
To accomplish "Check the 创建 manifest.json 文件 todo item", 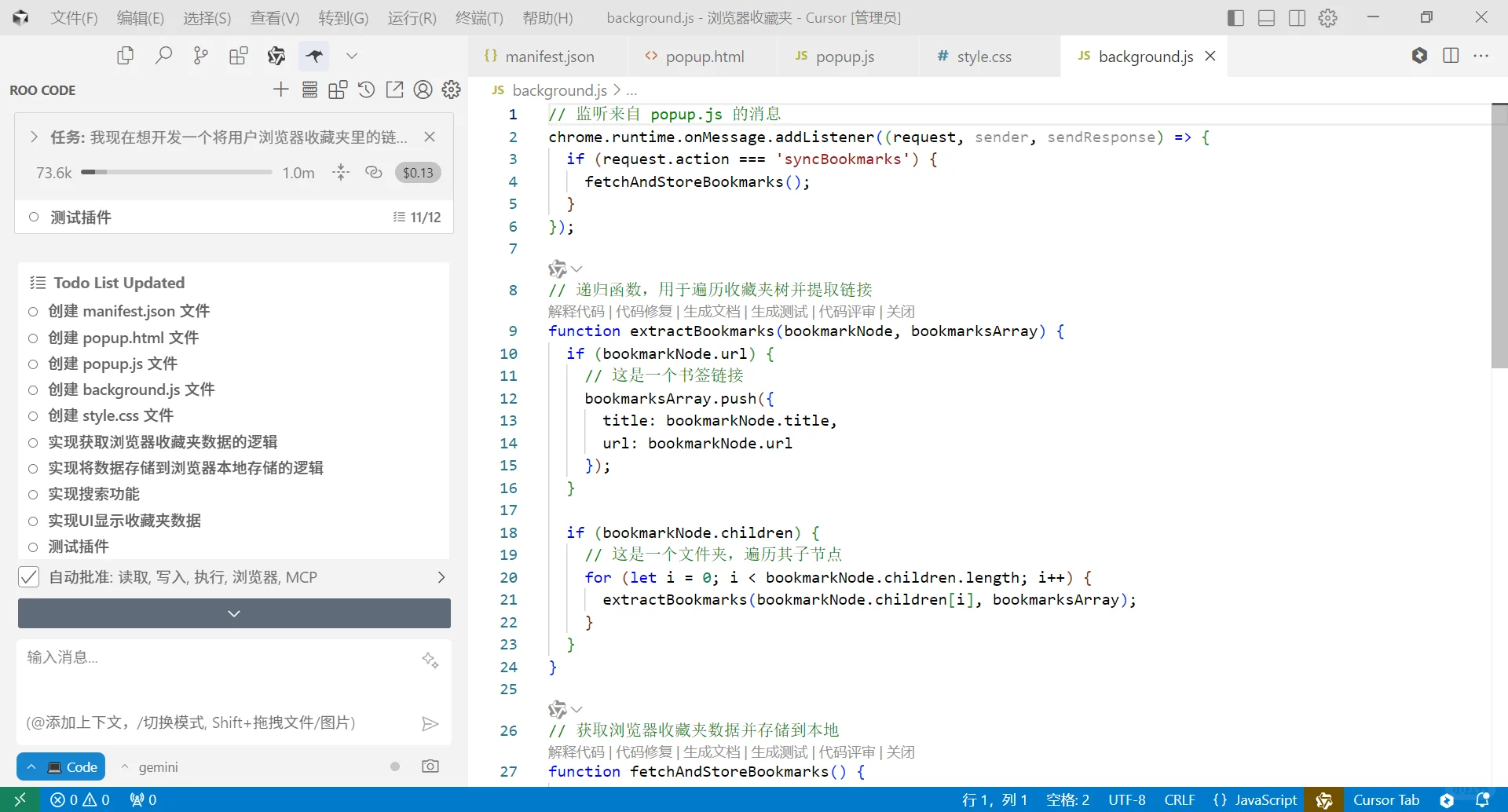I will click(x=33, y=312).
